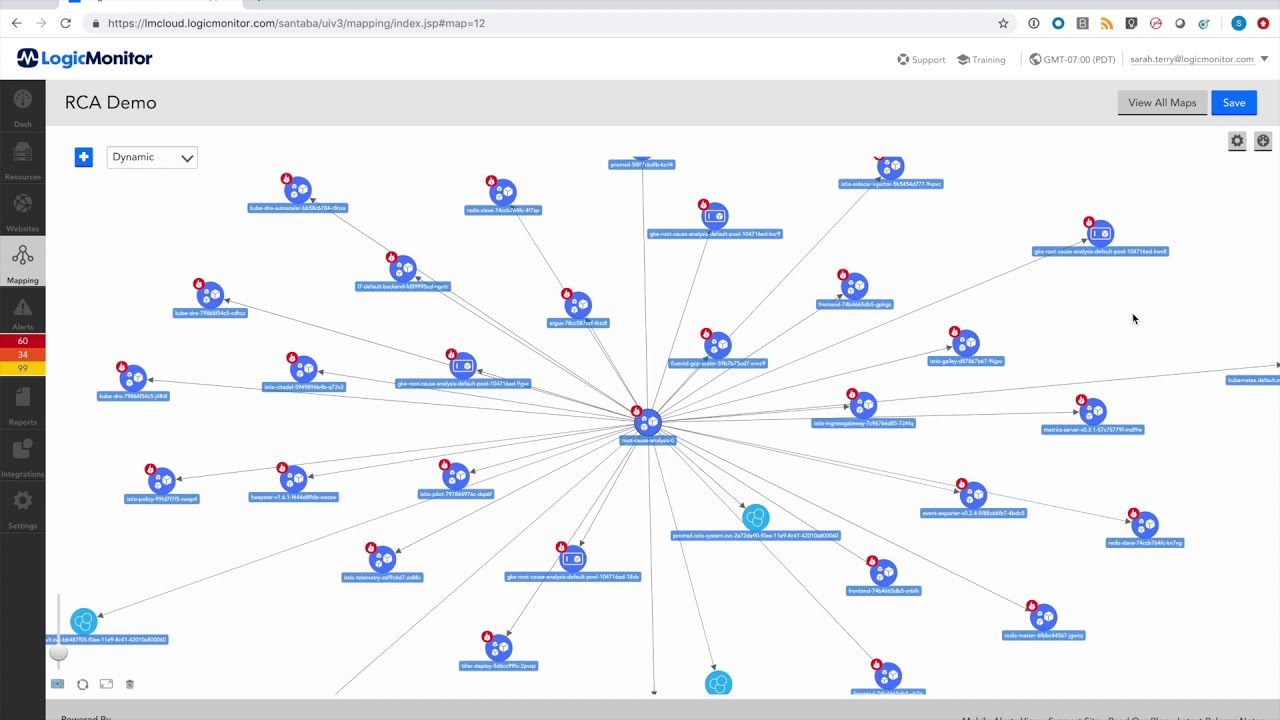Click the red 60 critical alerts count
The image size is (1280, 720).
(x=22, y=342)
